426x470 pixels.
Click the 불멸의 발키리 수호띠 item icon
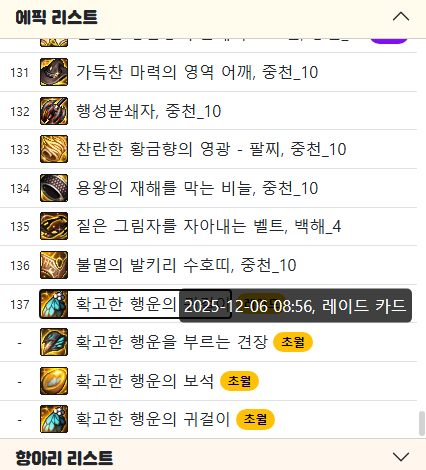[54, 265]
